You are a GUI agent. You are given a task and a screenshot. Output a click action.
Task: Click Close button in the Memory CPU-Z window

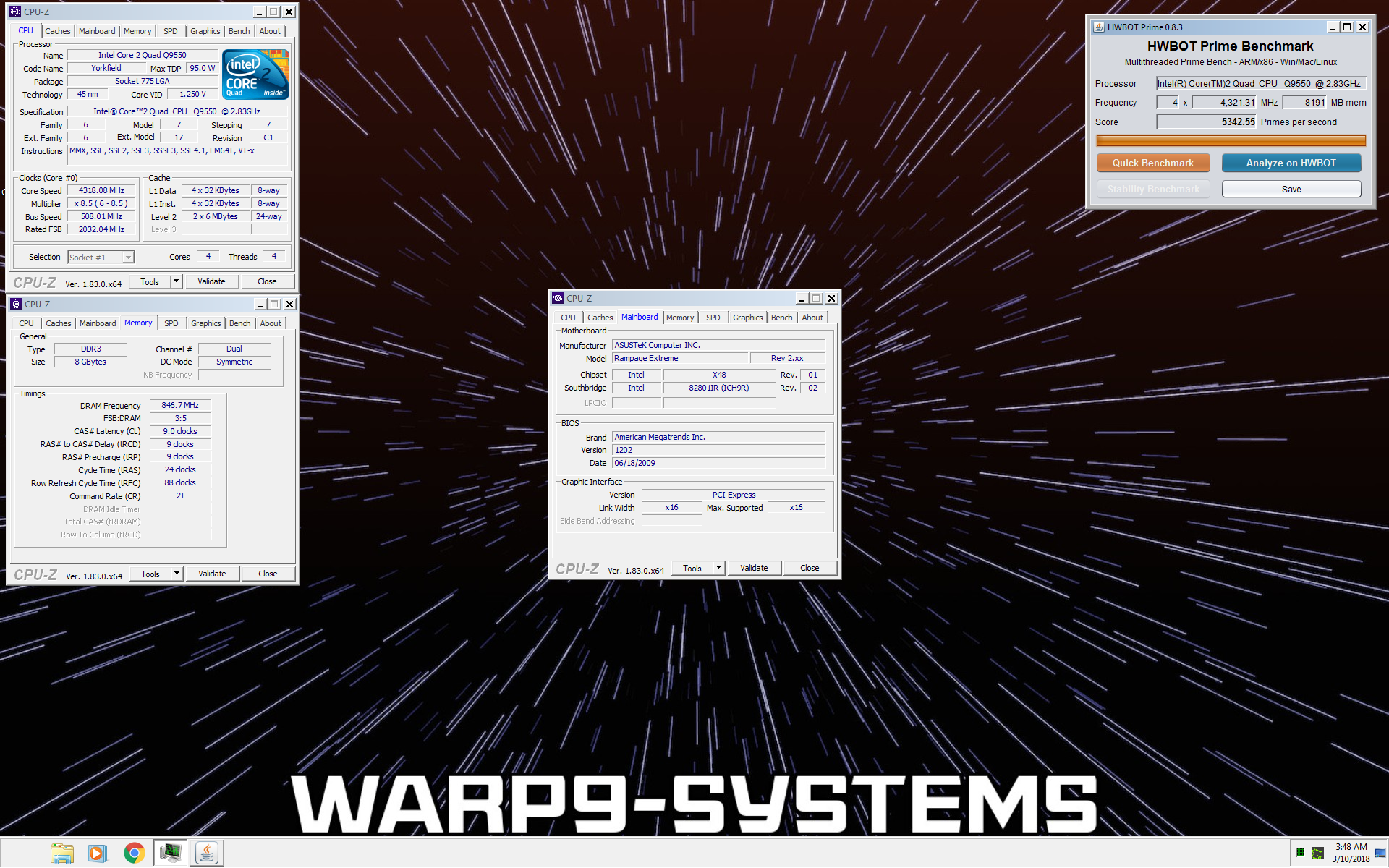pos(268,574)
